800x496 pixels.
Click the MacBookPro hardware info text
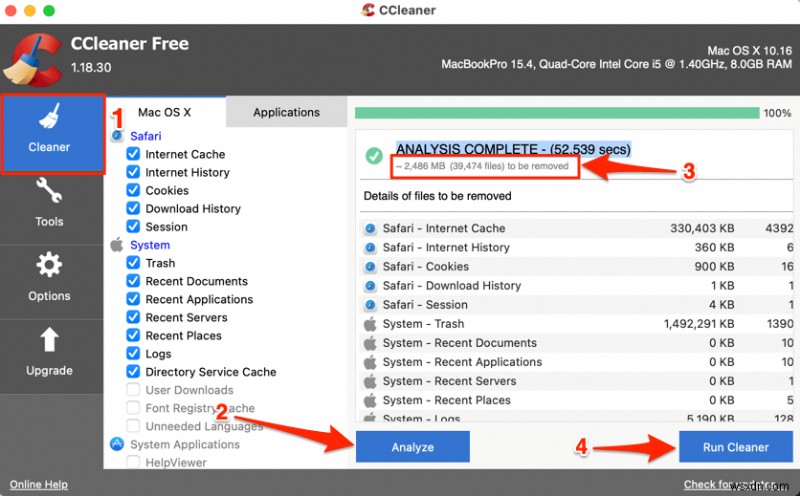616,64
